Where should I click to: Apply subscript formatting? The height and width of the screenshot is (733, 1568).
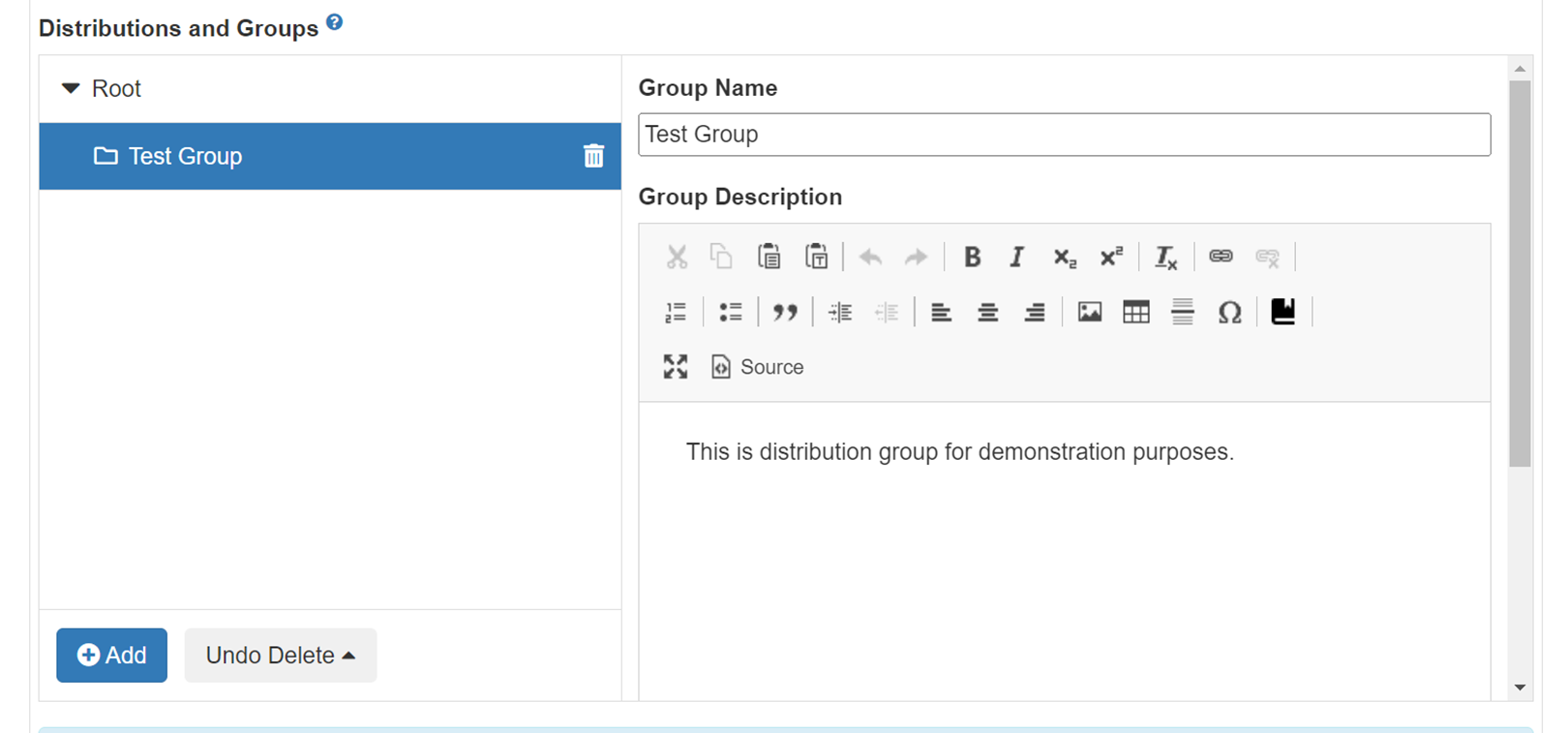pos(1064,257)
